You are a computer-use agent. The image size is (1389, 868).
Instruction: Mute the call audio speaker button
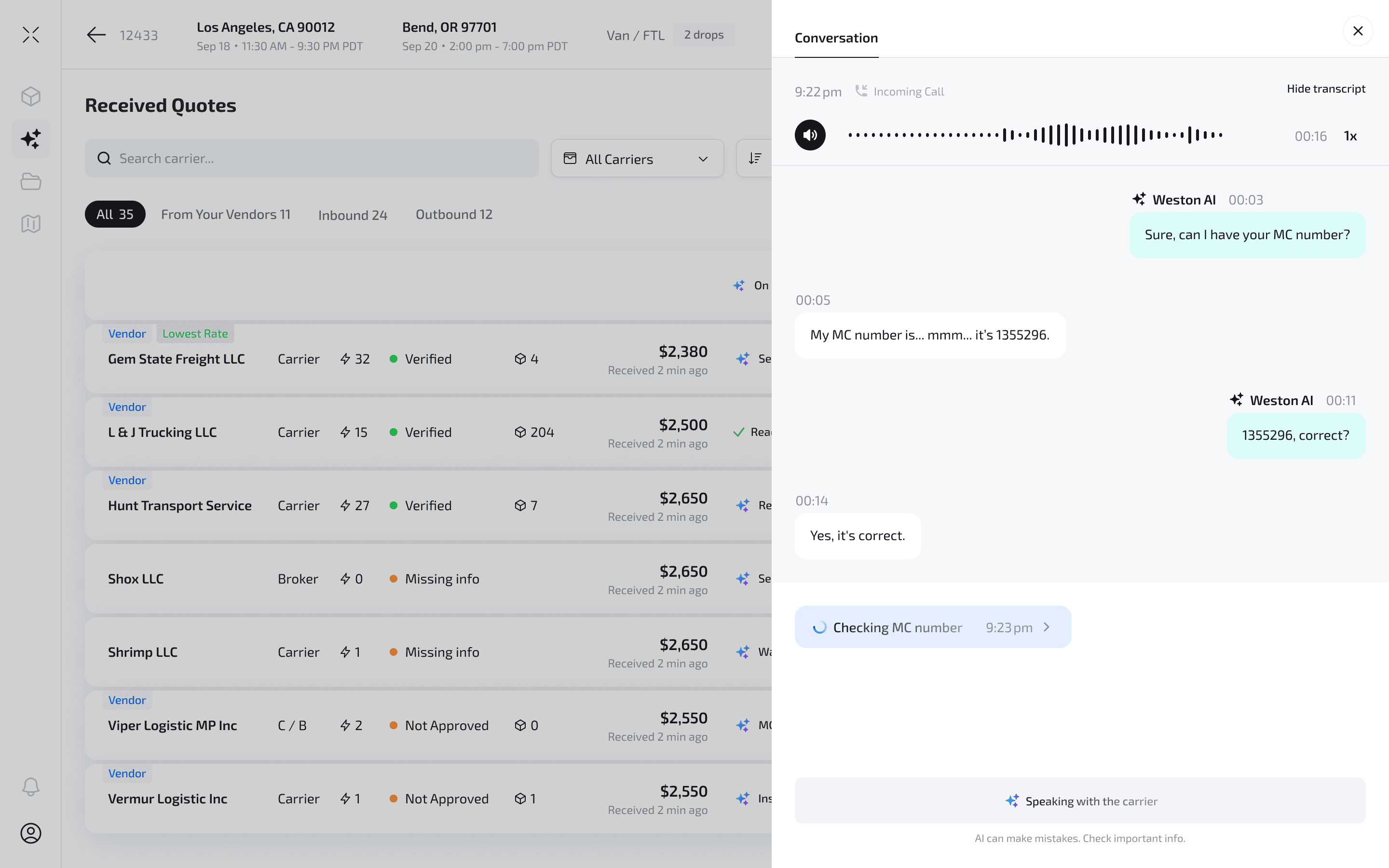pyautogui.click(x=810, y=136)
